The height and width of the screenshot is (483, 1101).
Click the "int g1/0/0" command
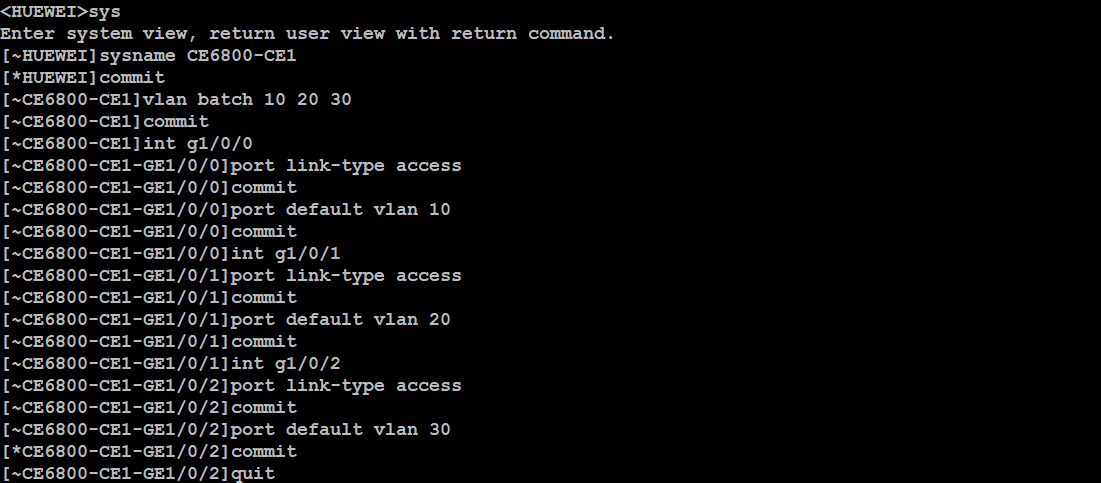click(x=198, y=144)
